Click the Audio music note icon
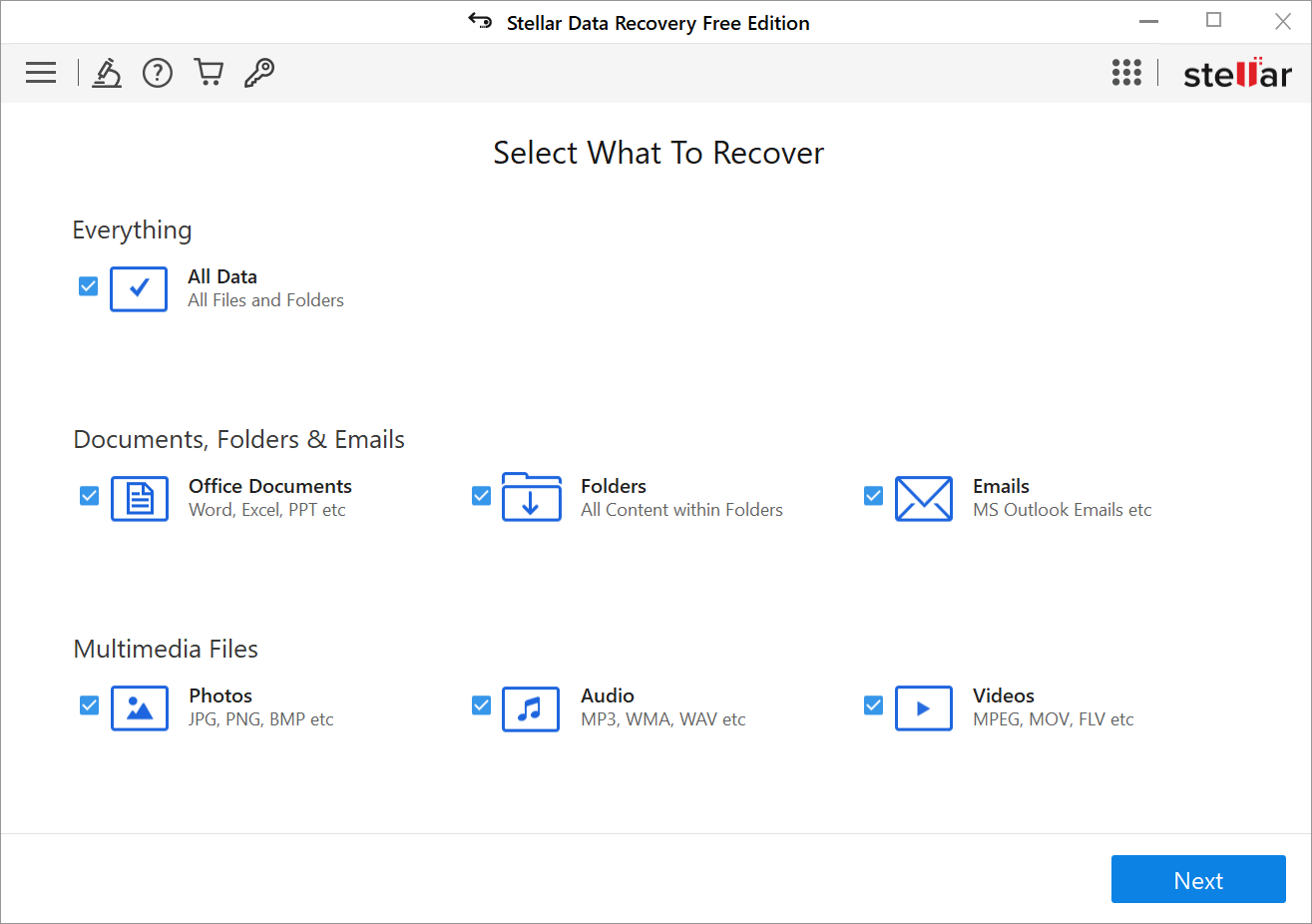 (531, 708)
